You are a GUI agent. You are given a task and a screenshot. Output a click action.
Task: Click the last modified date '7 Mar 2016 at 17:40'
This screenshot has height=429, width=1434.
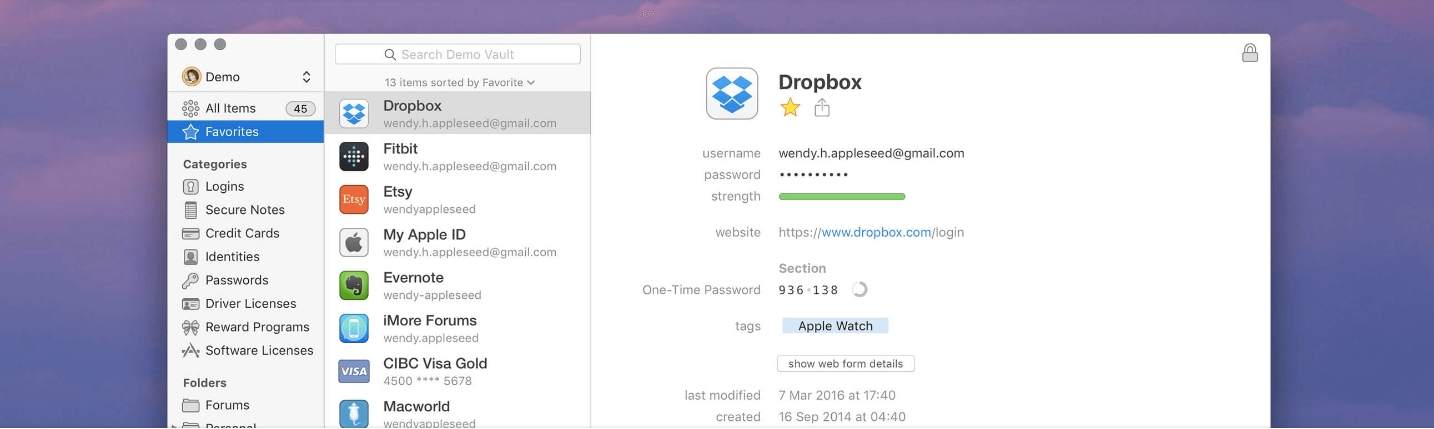837,395
